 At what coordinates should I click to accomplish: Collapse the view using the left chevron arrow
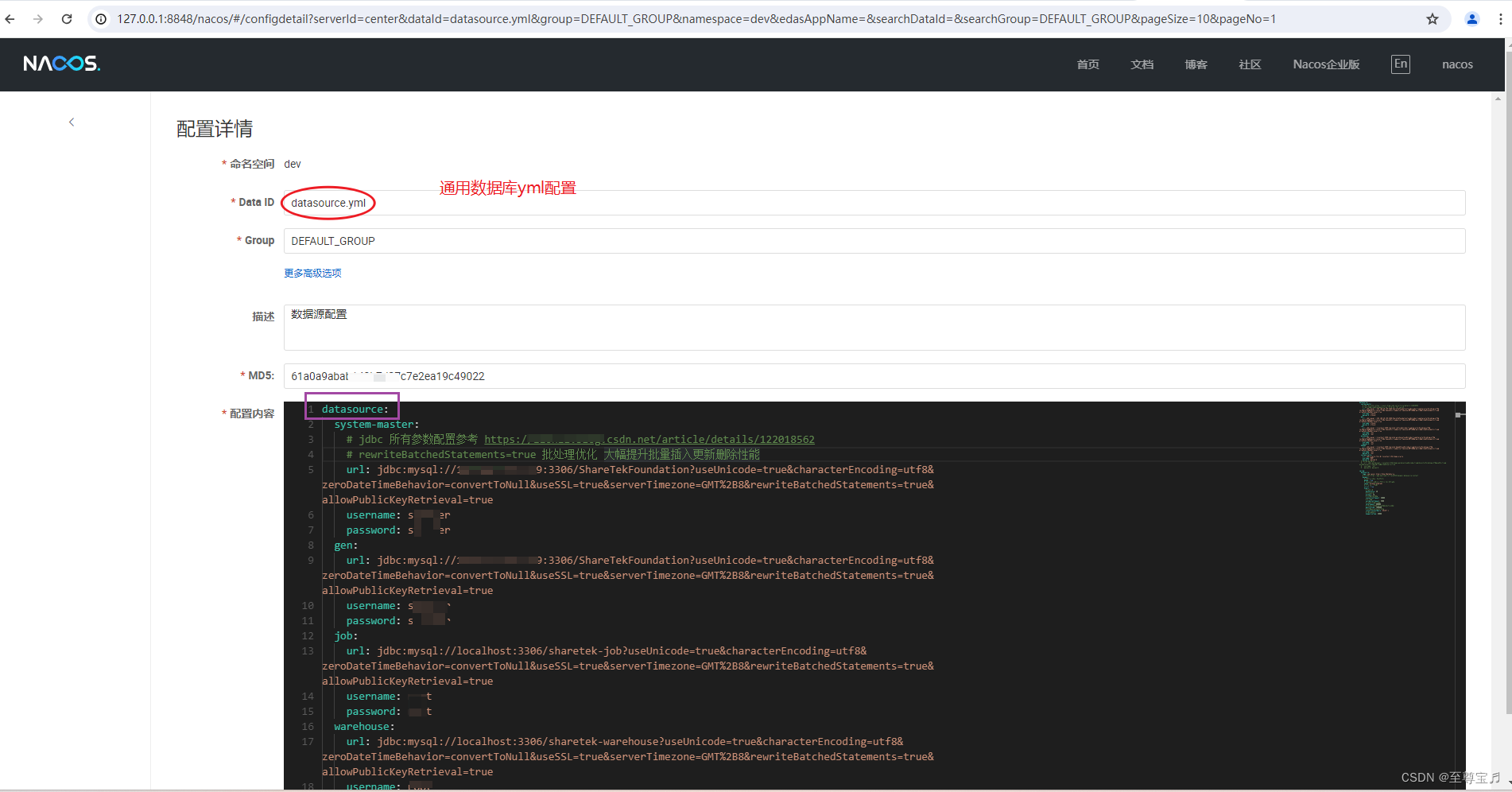tap(72, 122)
